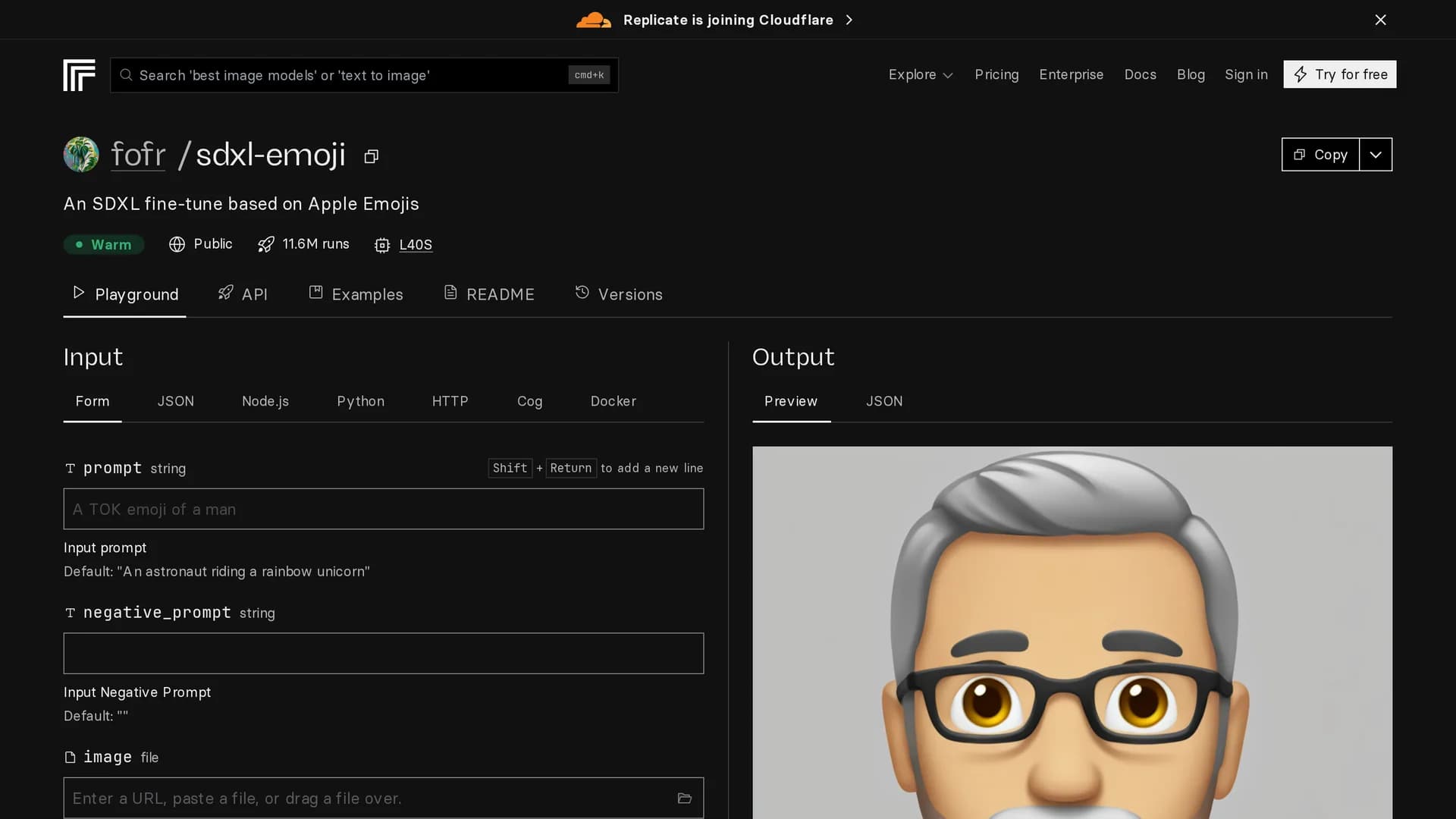Click the prompt text field
The image size is (1456, 819).
[384, 509]
